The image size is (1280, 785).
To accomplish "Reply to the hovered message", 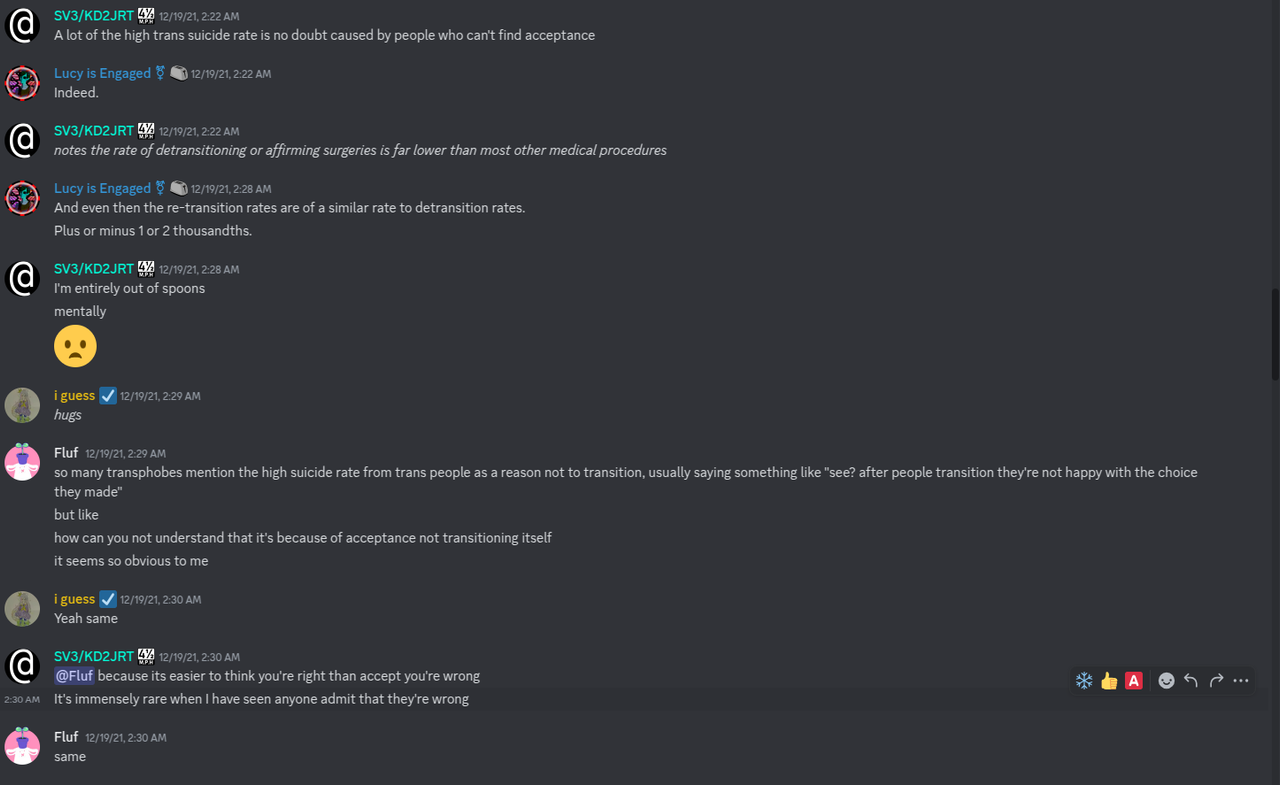I will coord(1191,681).
